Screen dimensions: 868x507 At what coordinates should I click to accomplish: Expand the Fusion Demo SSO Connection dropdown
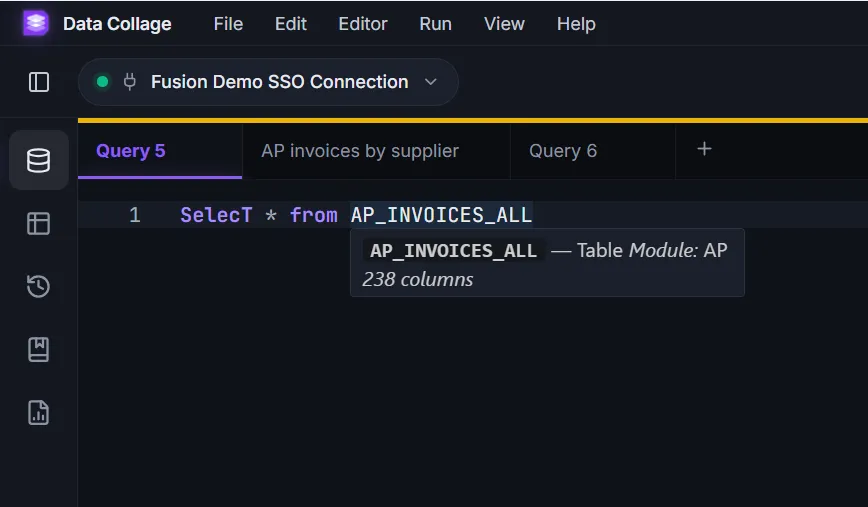(431, 82)
